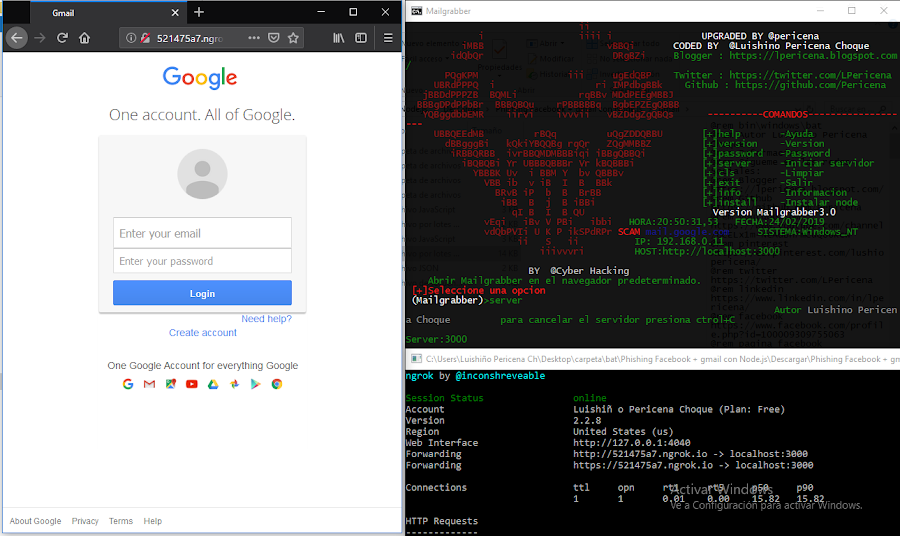
Task: Minimize the Mailgrabber console window
Action: [x=820, y=11]
